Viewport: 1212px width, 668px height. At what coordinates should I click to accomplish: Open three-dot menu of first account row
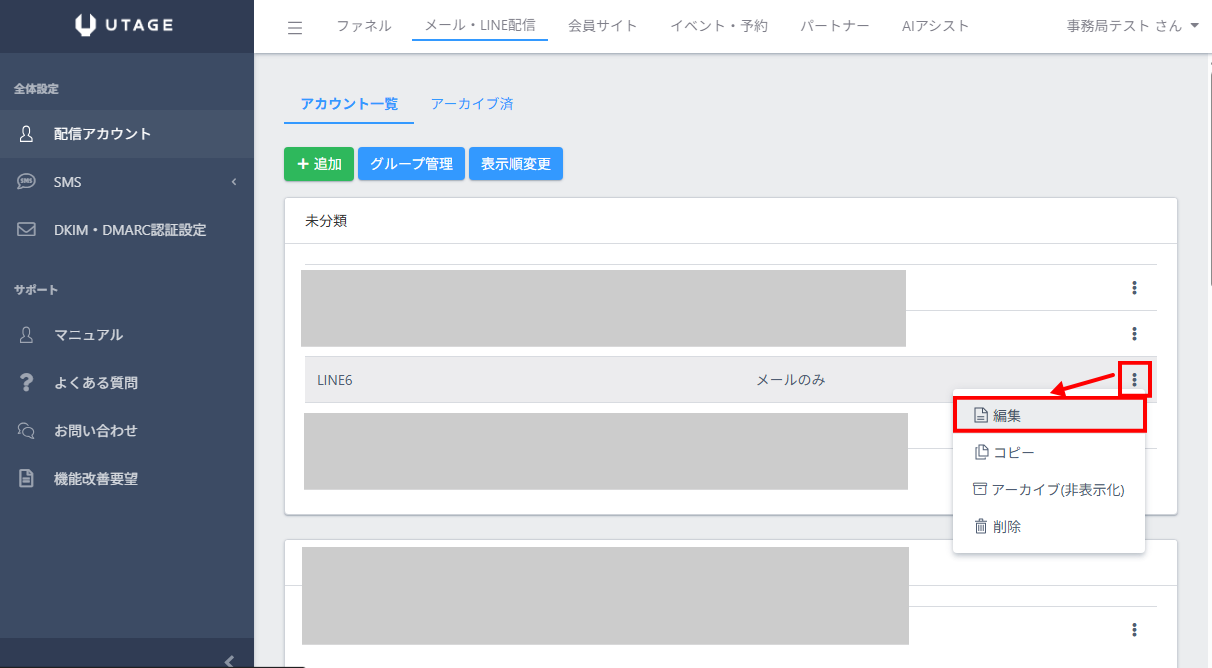1134,288
